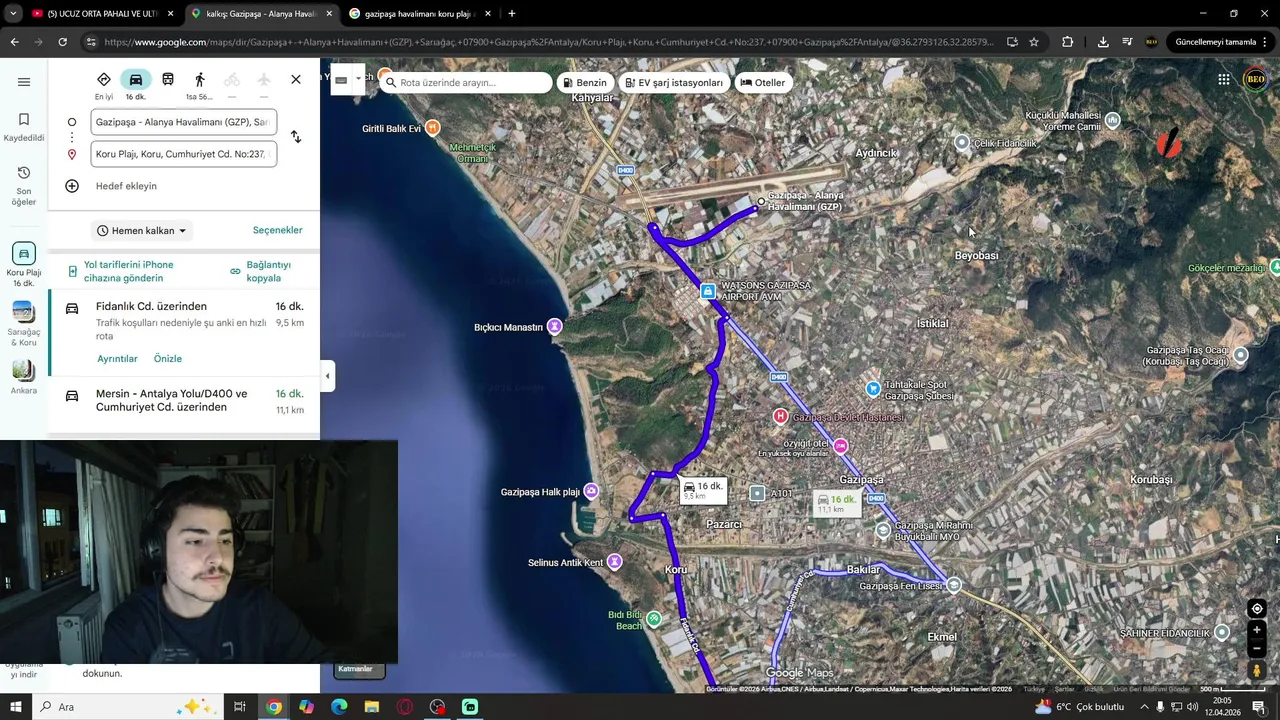Add a destination with Hedef ekleyin
Screen dimensions: 1280x720
tap(126, 186)
